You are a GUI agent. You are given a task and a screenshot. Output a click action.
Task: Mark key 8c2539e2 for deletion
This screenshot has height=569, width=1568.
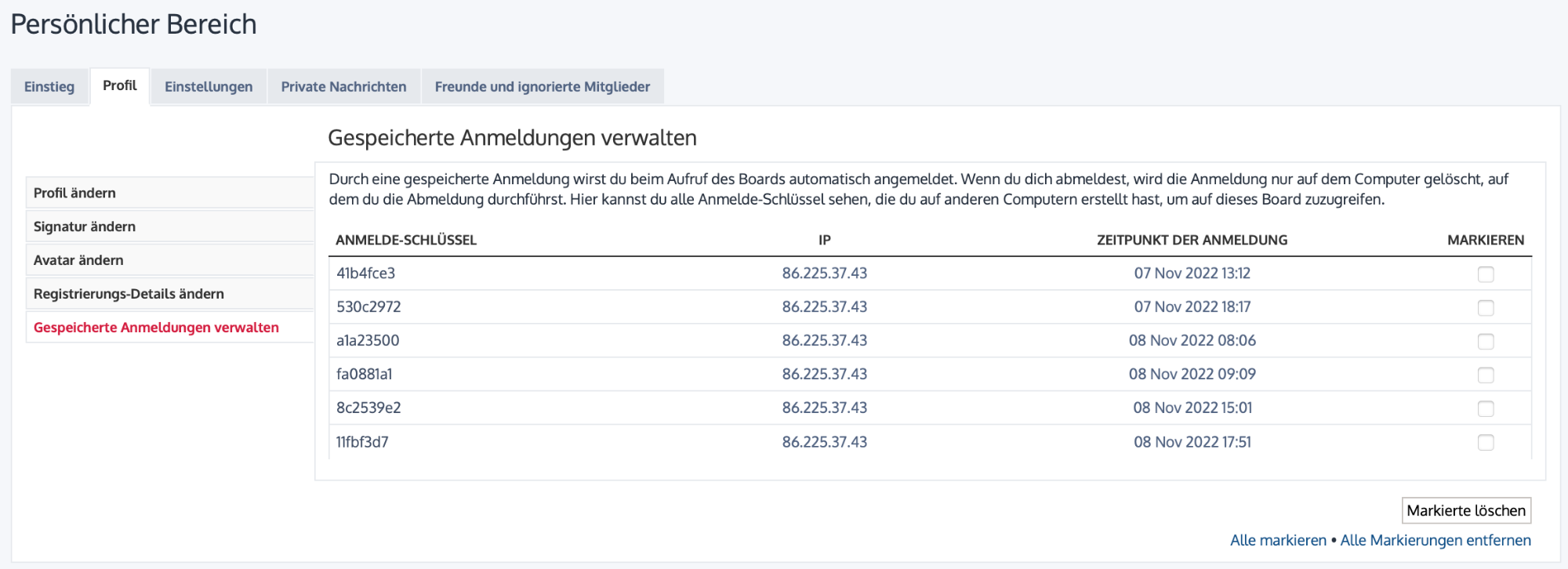[x=1485, y=409]
